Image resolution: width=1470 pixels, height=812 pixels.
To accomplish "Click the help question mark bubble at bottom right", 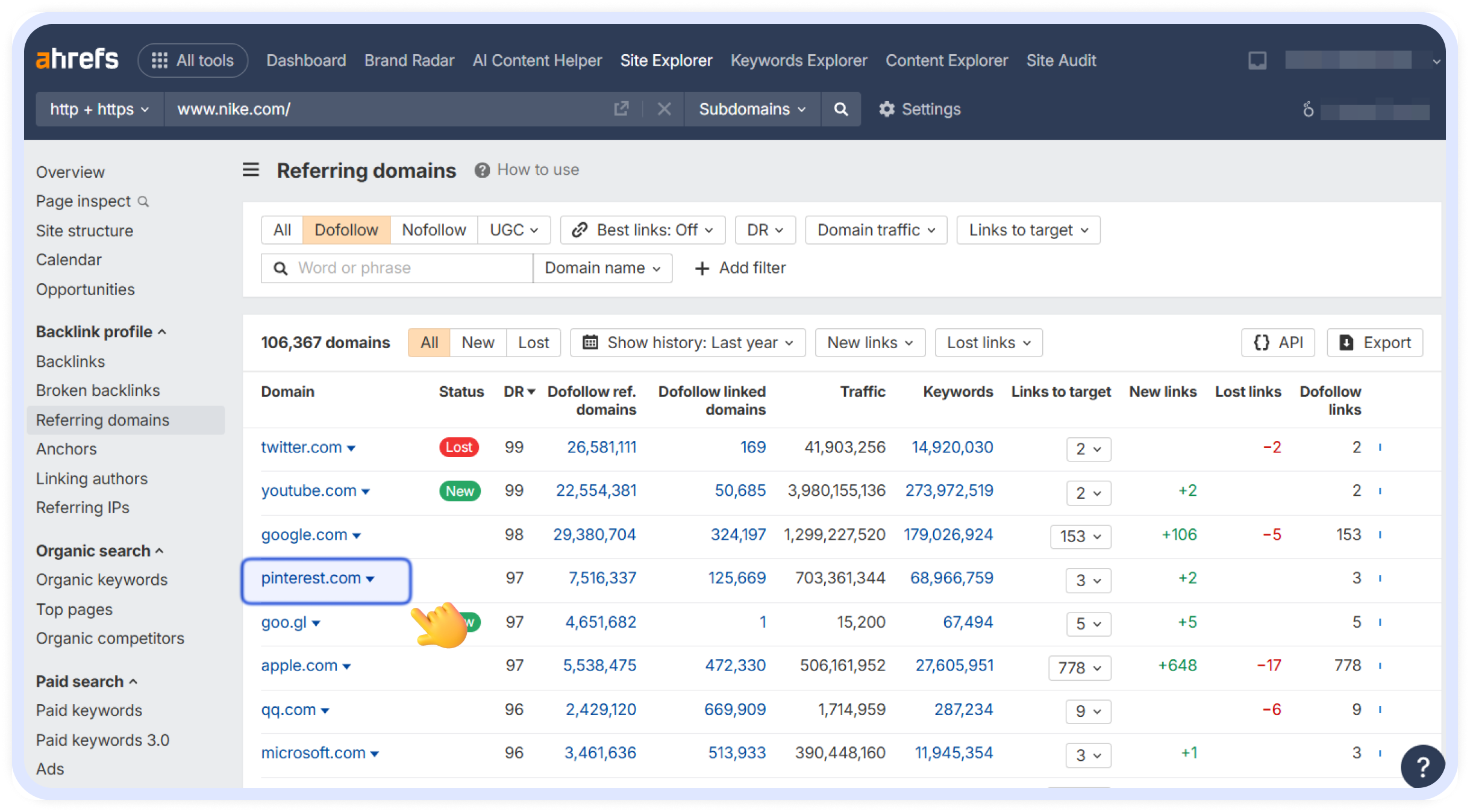I will click(x=1424, y=766).
